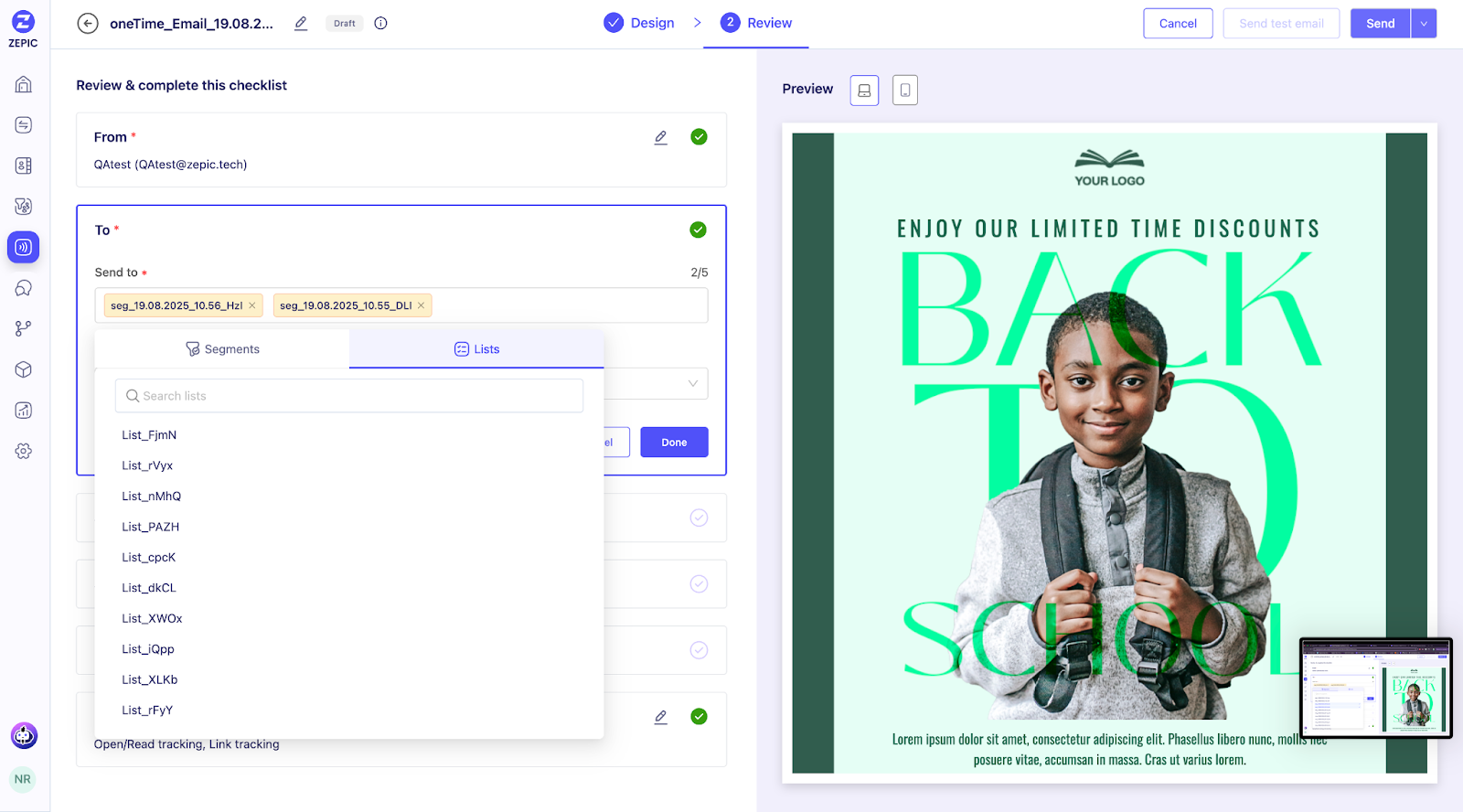Open the Home icon in sidebar

coord(24,84)
